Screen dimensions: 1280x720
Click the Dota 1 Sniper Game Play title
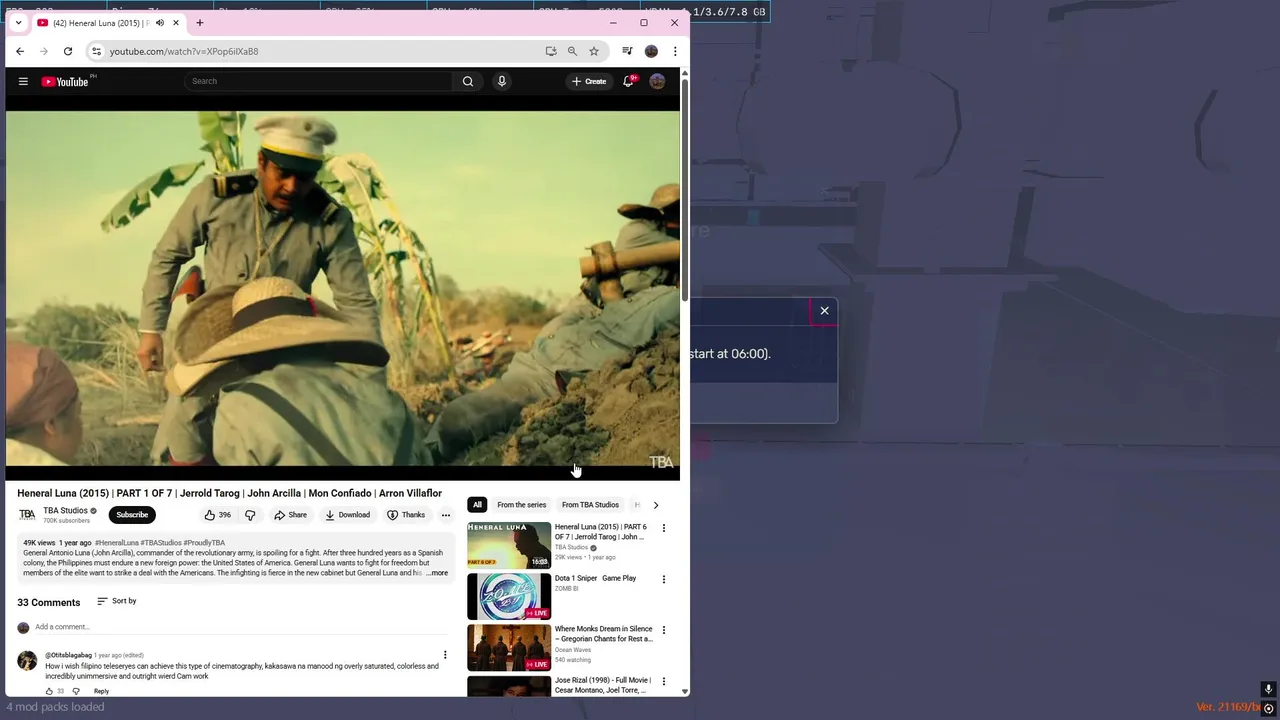tap(596, 578)
